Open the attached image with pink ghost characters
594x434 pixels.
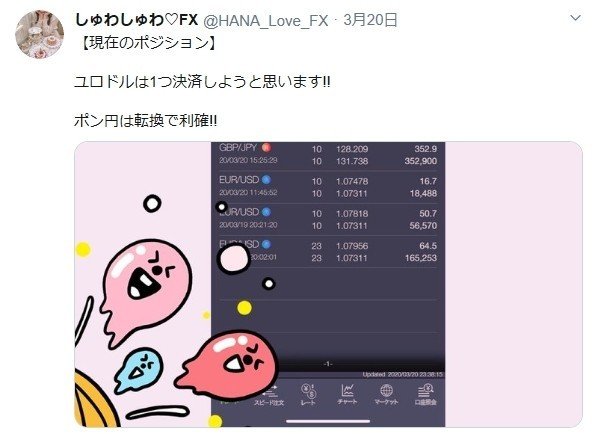pyautogui.click(x=328, y=284)
